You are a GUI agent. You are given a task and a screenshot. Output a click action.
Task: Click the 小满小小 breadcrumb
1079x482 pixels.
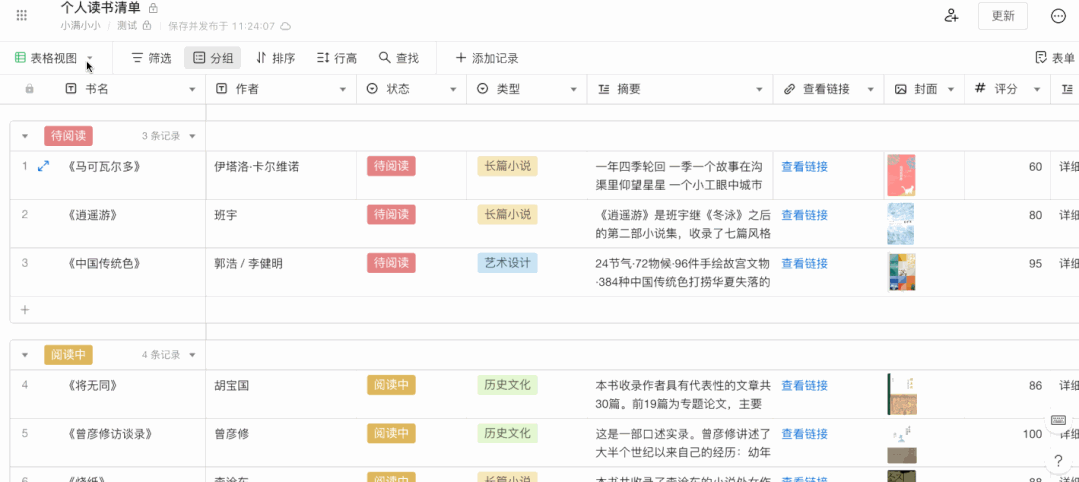(x=81, y=26)
